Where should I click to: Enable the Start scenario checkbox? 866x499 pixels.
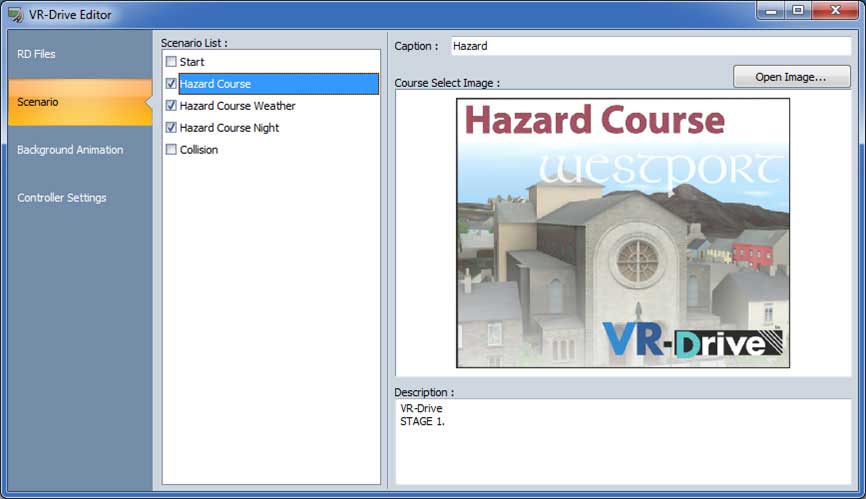(x=171, y=61)
